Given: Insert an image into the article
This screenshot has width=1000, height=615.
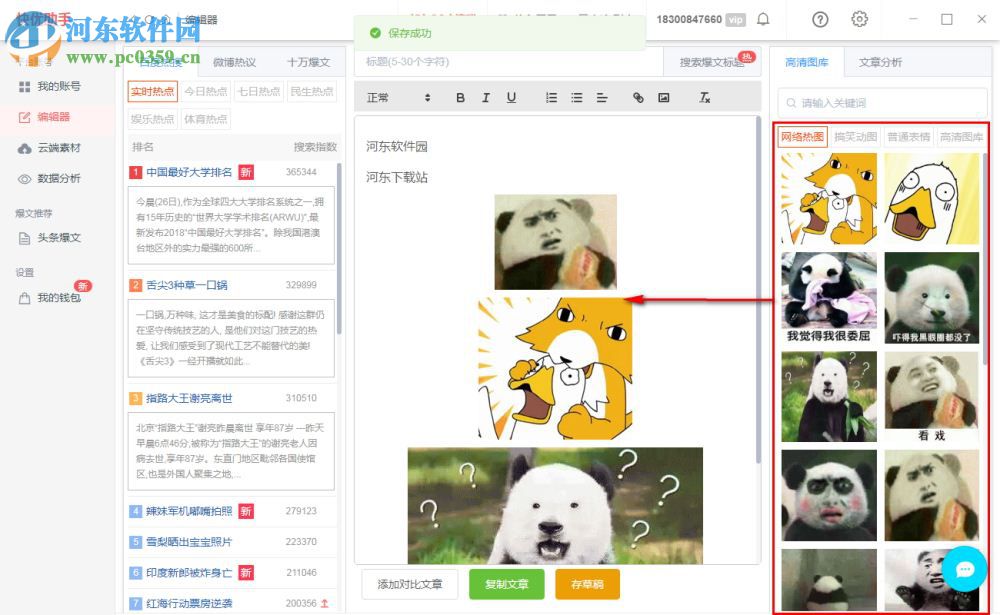Looking at the screenshot, I should 664,98.
